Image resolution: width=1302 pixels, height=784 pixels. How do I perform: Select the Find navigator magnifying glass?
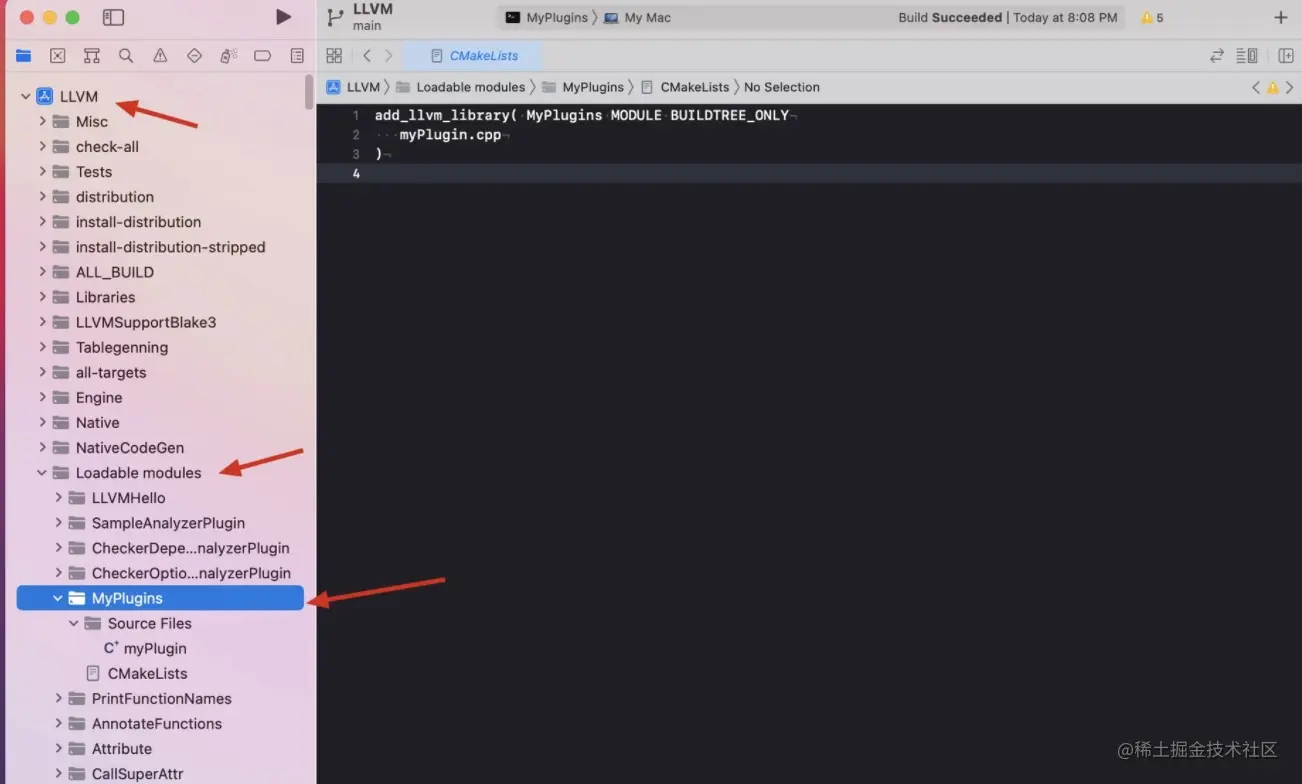(x=126, y=55)
